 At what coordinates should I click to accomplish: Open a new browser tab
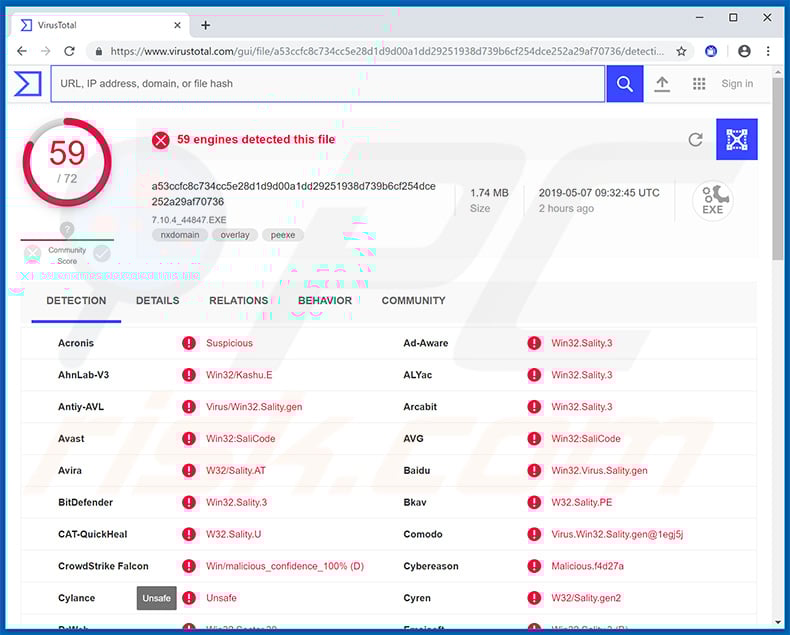(206, 25)
